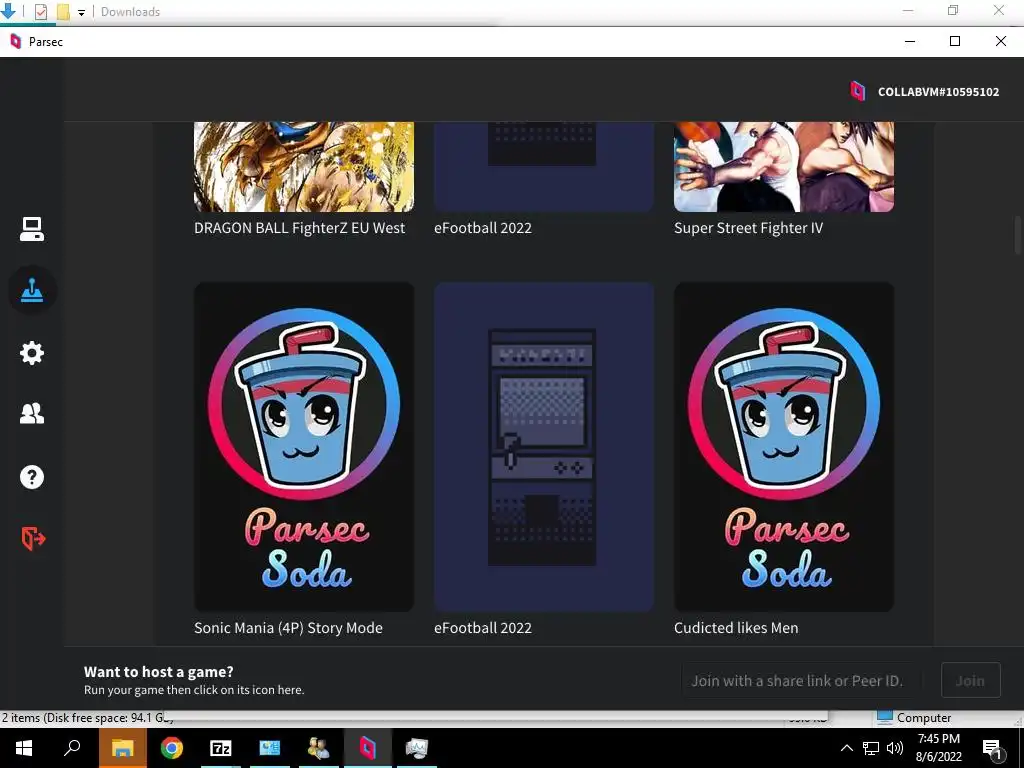
Task: Show hidden system tray icons chevron
Action: point(846,748)
